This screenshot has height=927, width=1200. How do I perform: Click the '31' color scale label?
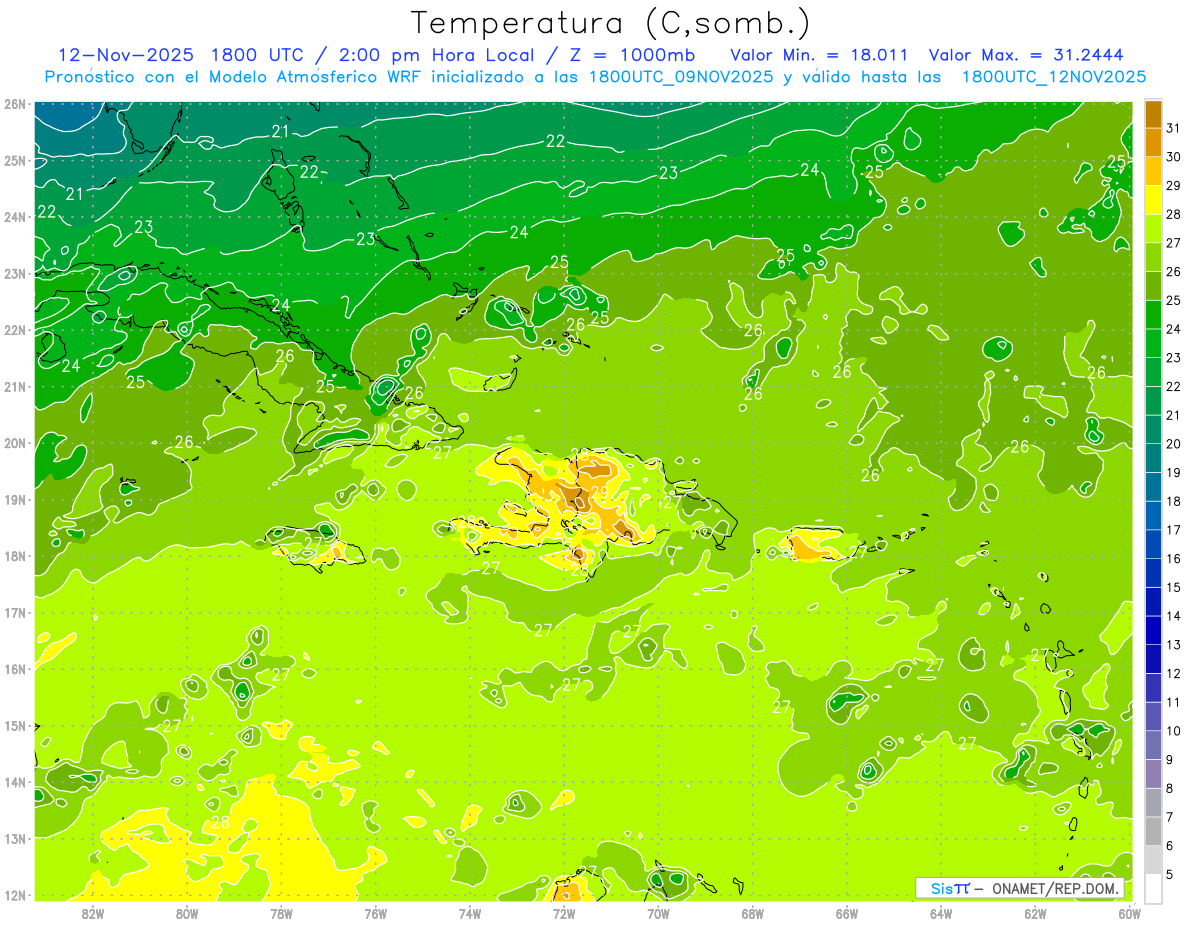coord(1173,128)
